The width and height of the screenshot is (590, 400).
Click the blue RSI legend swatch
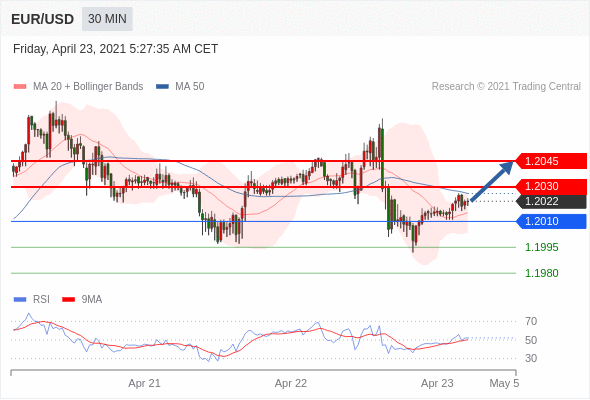pyautogui.click(x=20, y=300)
